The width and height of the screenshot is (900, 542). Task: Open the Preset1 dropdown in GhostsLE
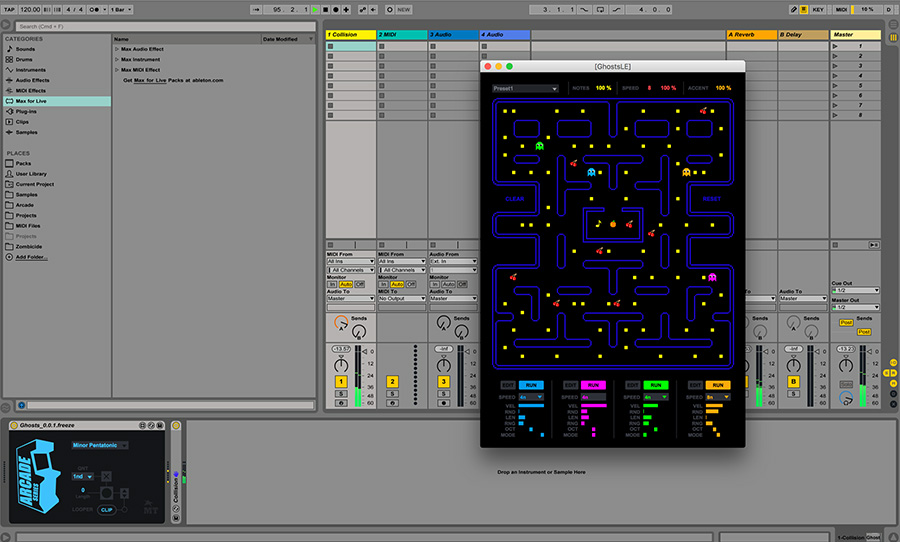[525, 88]
